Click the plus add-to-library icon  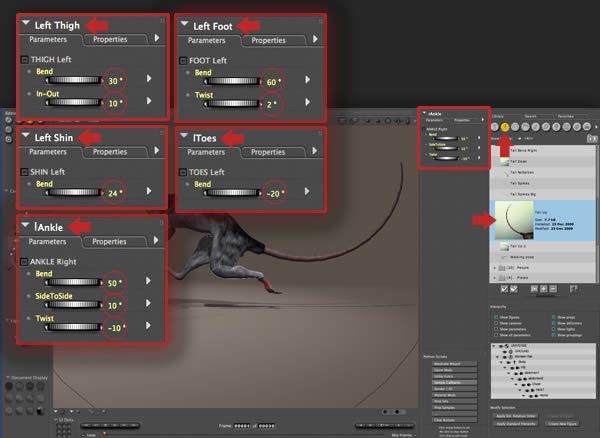(x=543, y=289)
